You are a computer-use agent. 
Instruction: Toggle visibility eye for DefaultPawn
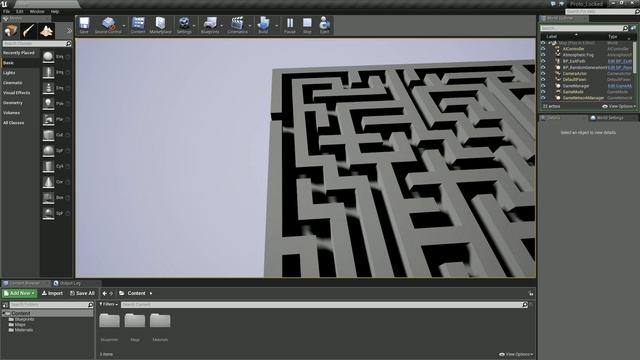pos(543,80)
